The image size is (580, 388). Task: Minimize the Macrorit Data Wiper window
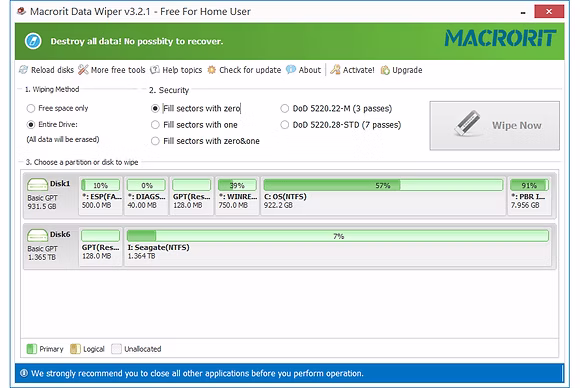pos(523,12)
